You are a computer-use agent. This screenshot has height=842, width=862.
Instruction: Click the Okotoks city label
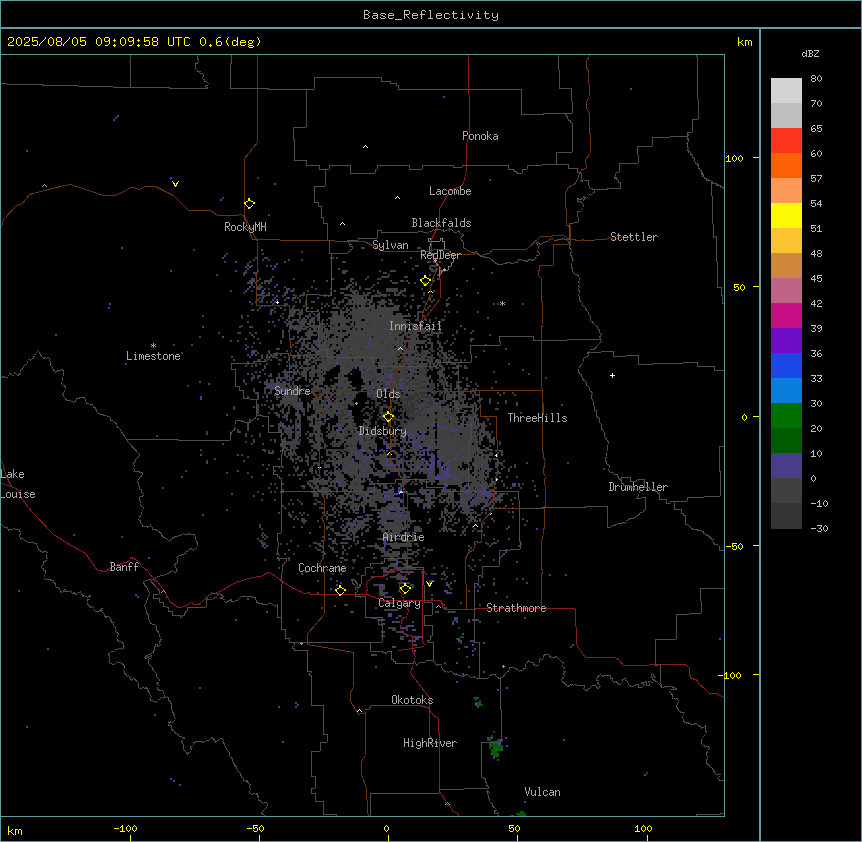pos(412,700)
